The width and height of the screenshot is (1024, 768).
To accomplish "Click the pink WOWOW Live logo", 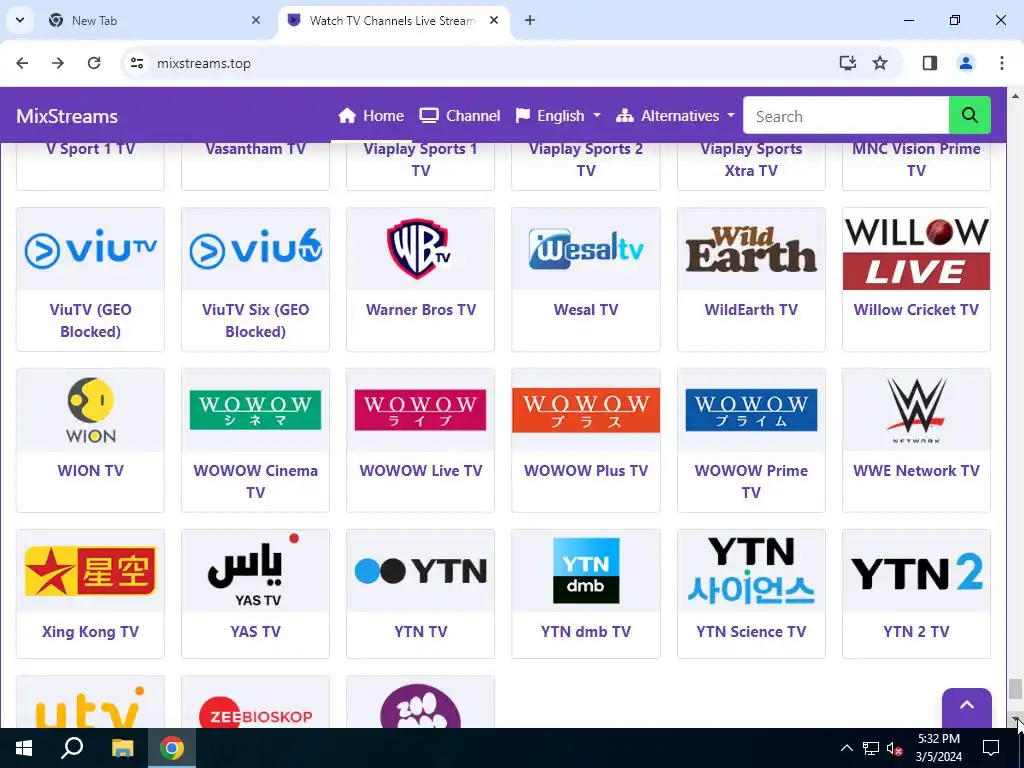I will [x=421, y=410].
